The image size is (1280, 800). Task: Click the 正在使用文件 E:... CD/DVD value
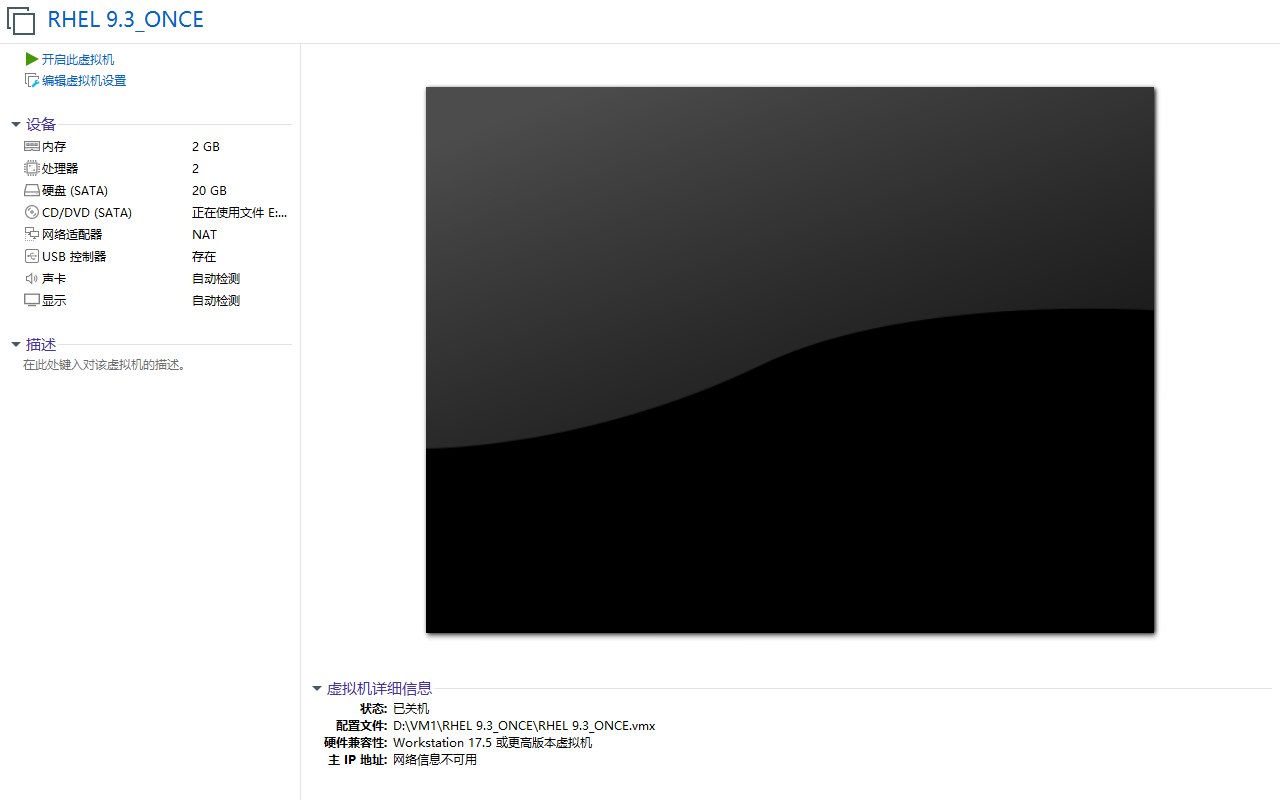coord(240,212)
